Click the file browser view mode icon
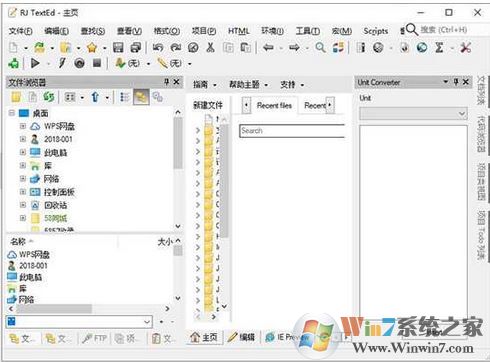490x362 pixels. coord(70,97)
